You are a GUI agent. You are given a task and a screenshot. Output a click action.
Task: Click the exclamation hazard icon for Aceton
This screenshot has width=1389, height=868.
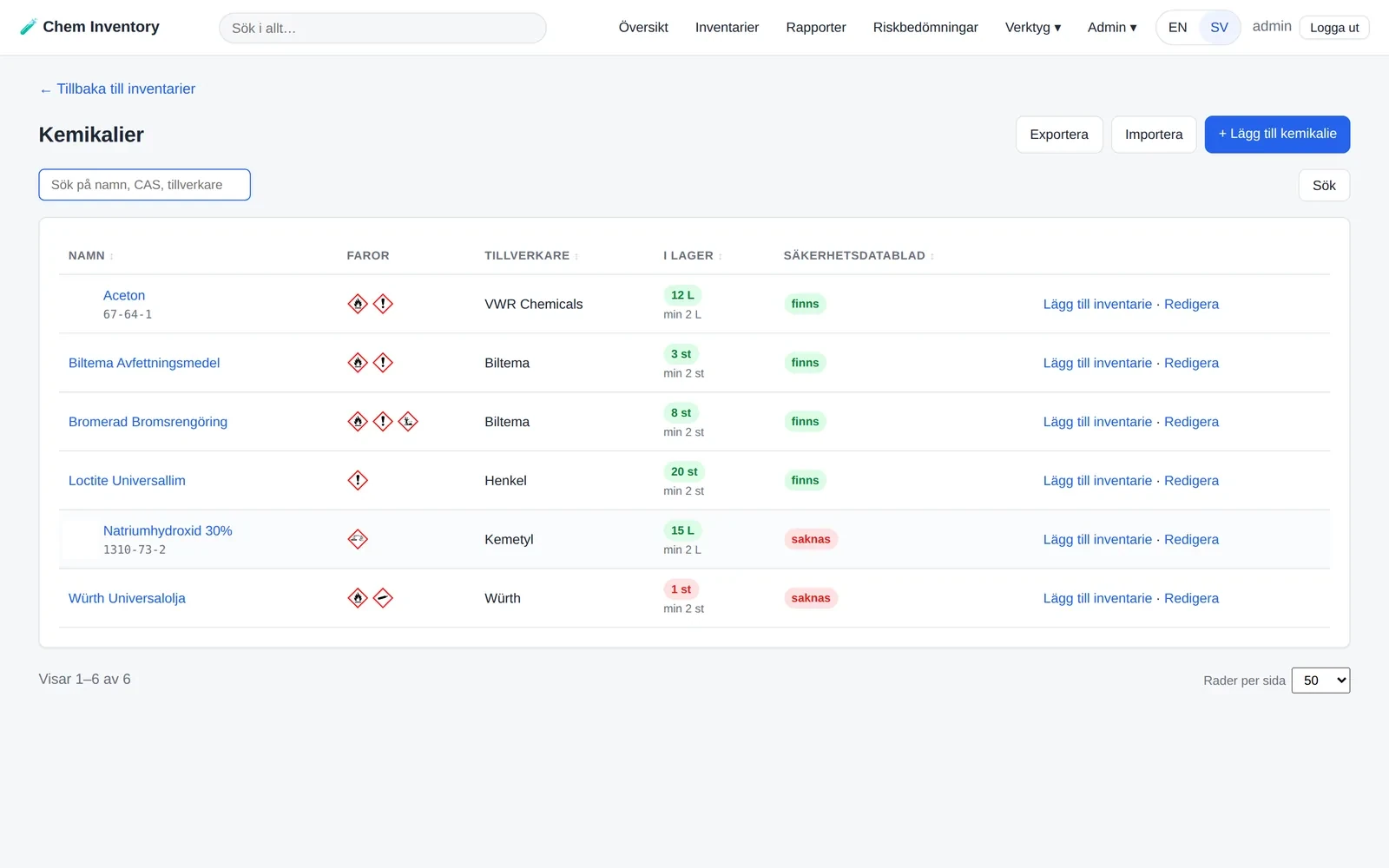pyautogui.click(x=383, y=304)
